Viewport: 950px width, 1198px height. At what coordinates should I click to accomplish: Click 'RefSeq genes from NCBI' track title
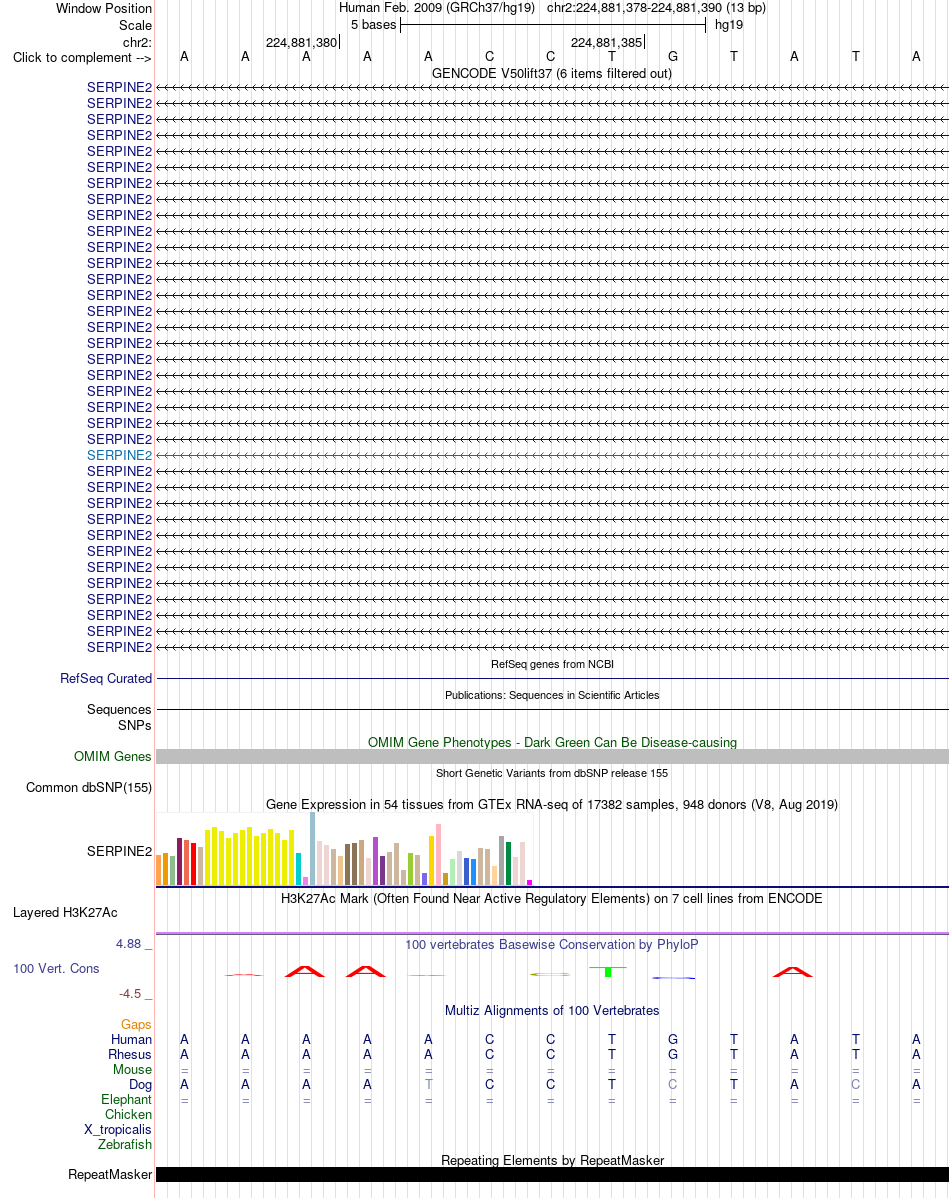click(552, 664)
